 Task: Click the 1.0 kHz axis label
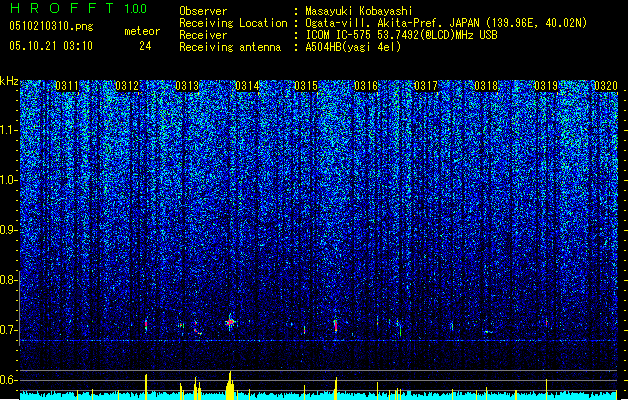(9, 180)
